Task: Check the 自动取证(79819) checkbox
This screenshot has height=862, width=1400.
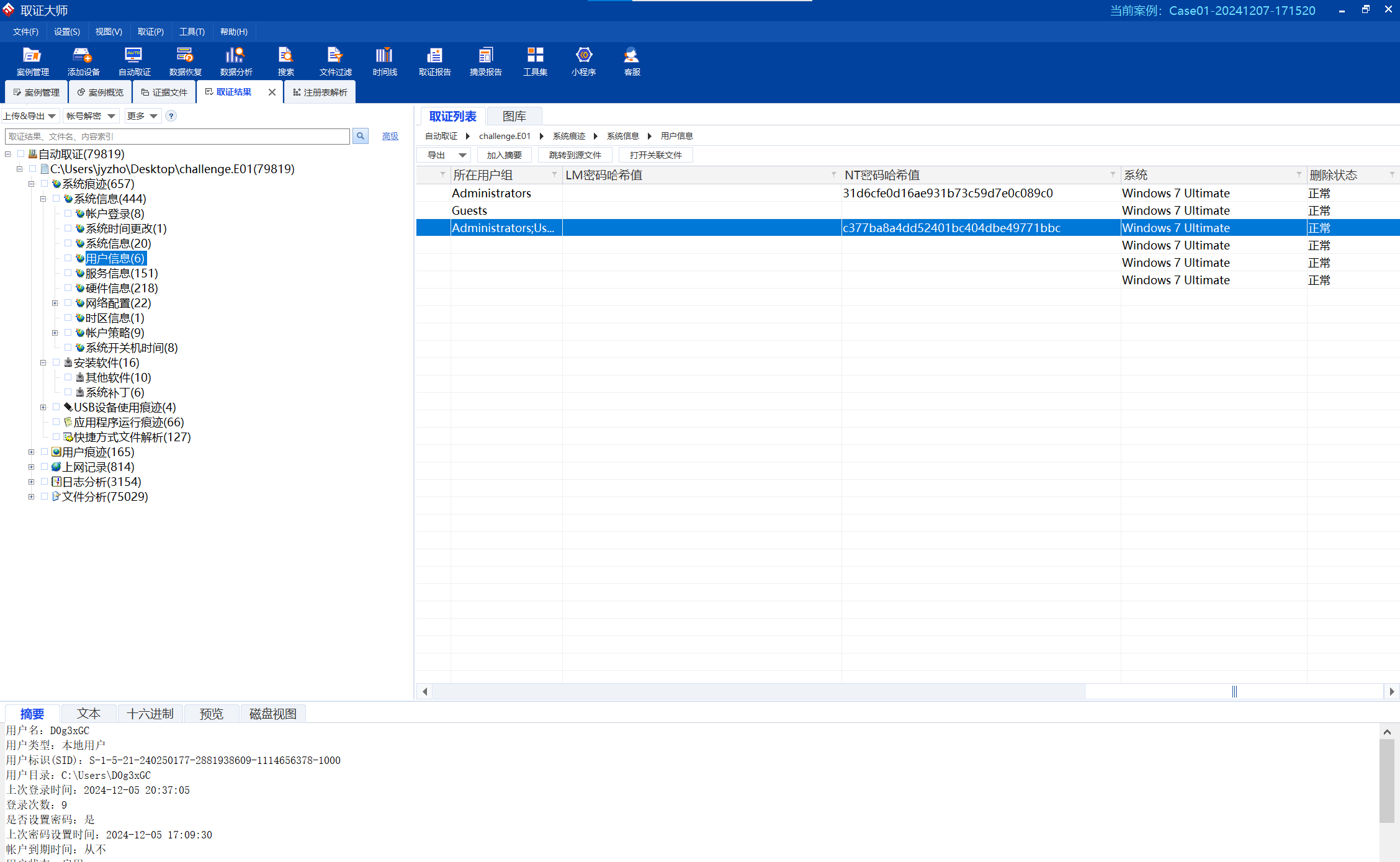Action: coord(20,153)
